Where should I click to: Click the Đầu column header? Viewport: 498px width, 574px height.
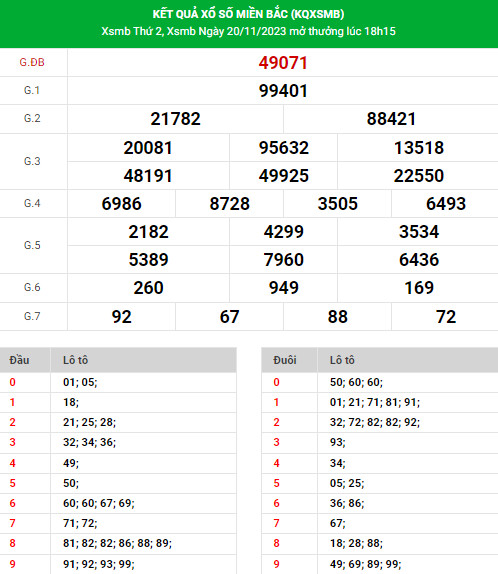[19, 360]
